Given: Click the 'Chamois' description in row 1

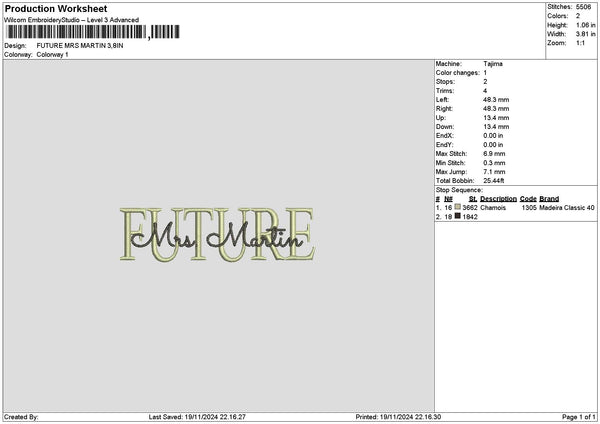Looking at the screenshot, I should point(493,208).
